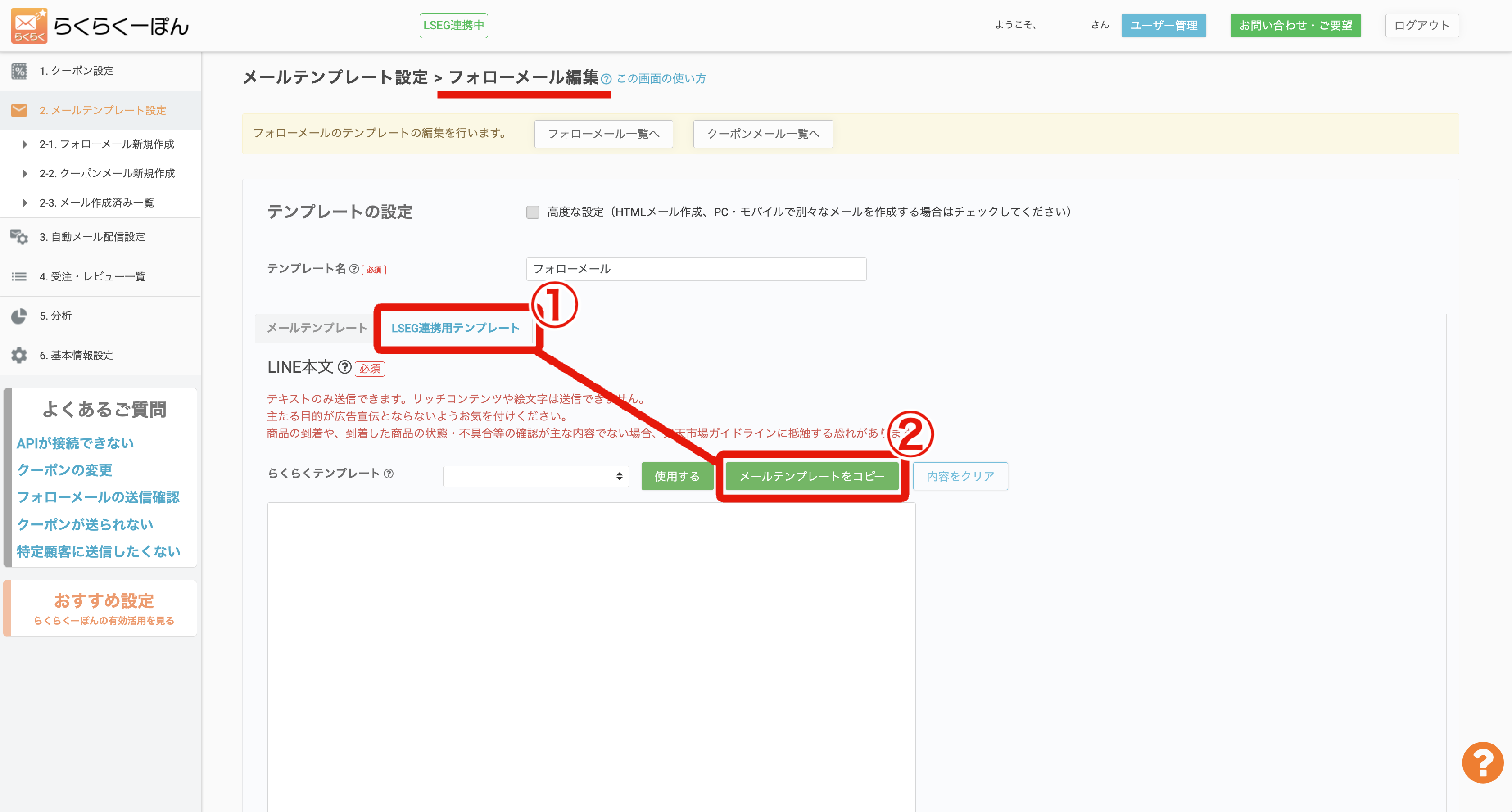Viewport: 1512px width, 812px height.
Task: Open FAQ link APIが接続できない
Action: point(75,443)
